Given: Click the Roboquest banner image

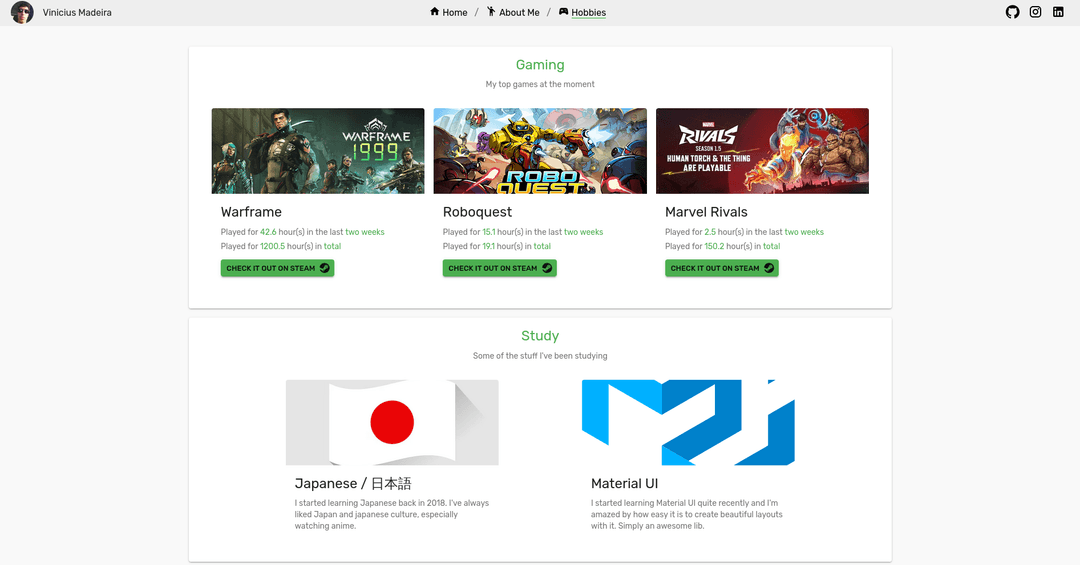Looking at the screenshot, I should (x=540, y=151).
